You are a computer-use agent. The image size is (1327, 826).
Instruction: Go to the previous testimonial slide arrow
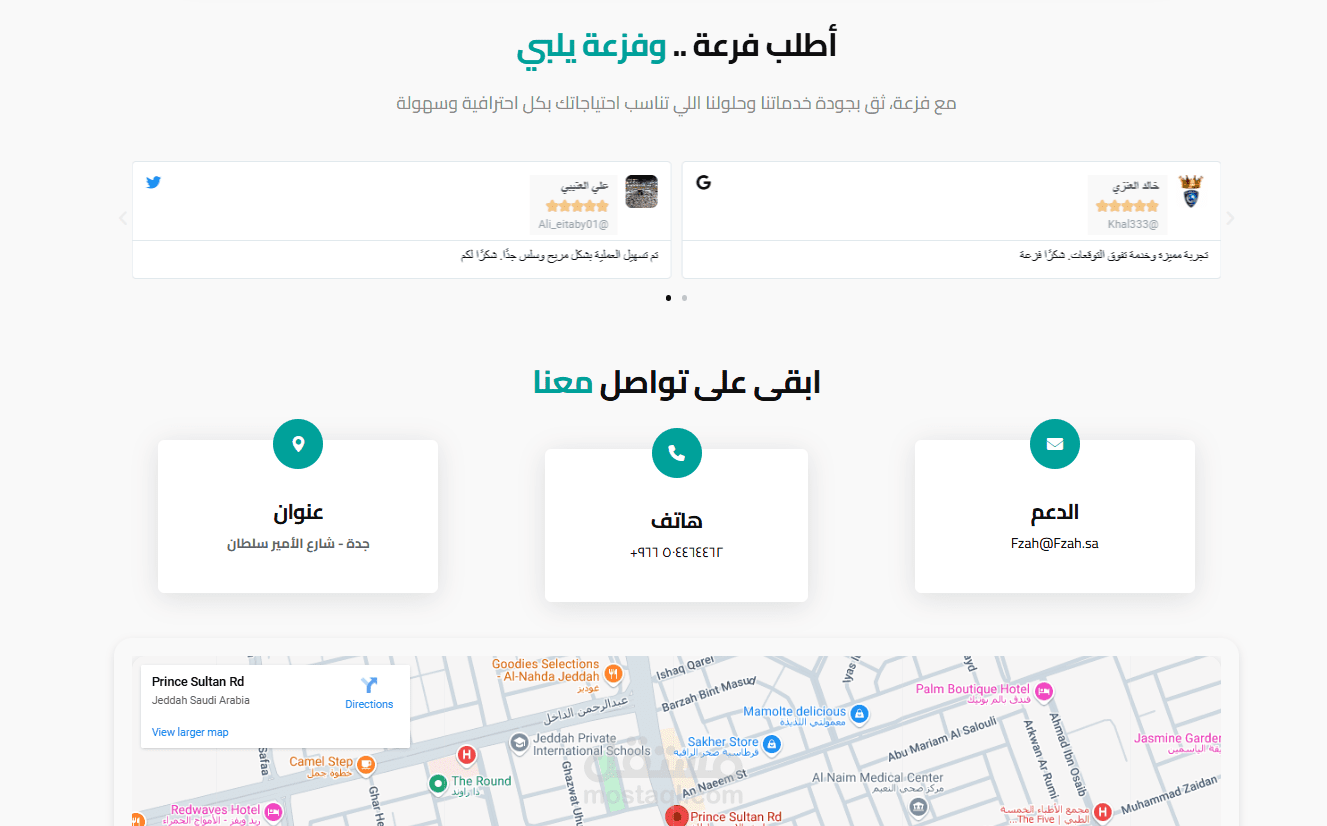(x=124, y=218)
